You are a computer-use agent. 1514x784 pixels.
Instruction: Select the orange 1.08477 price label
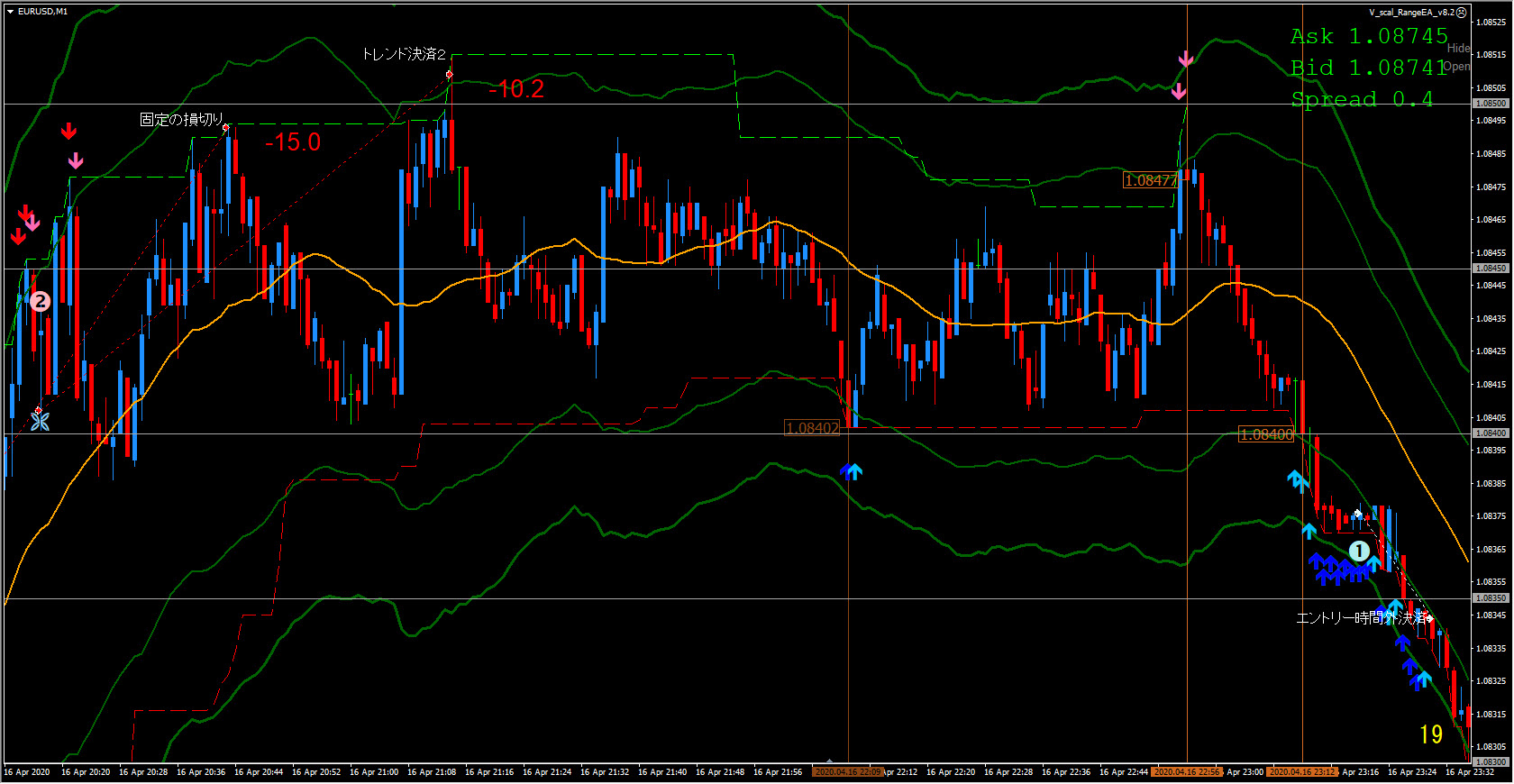coord(1151,180)
